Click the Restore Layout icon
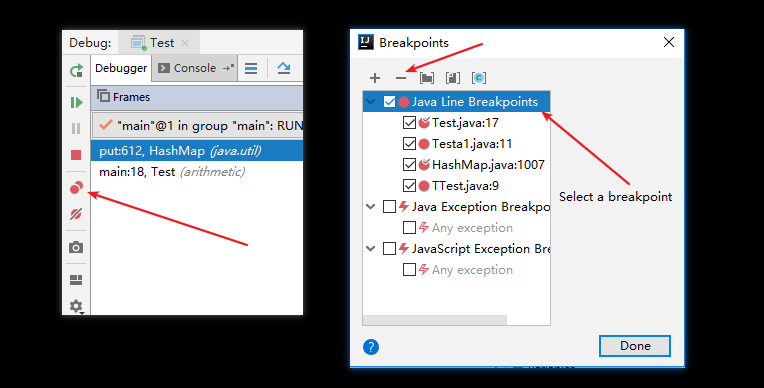 click(76, 280)
